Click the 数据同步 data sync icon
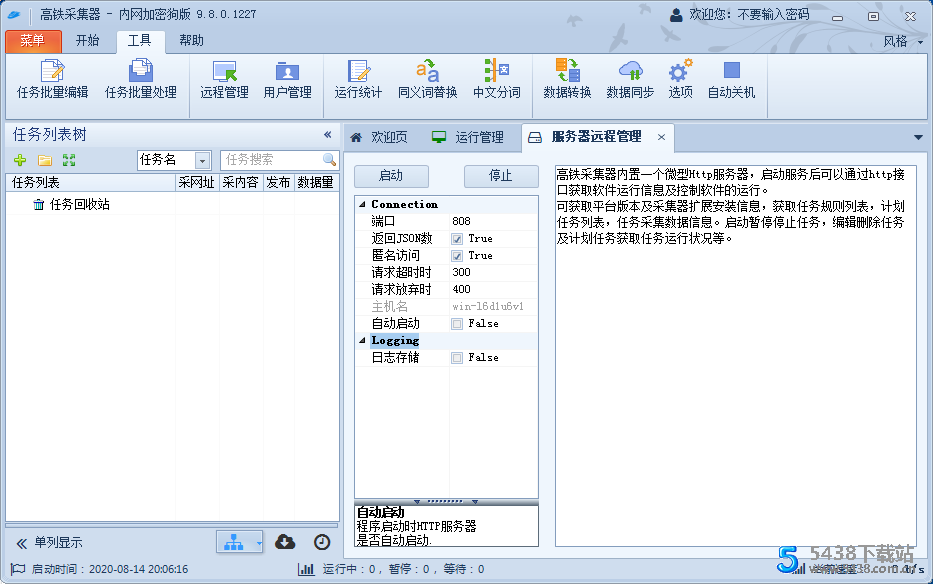The image size is (933, 584). click(x=629, y=82)
